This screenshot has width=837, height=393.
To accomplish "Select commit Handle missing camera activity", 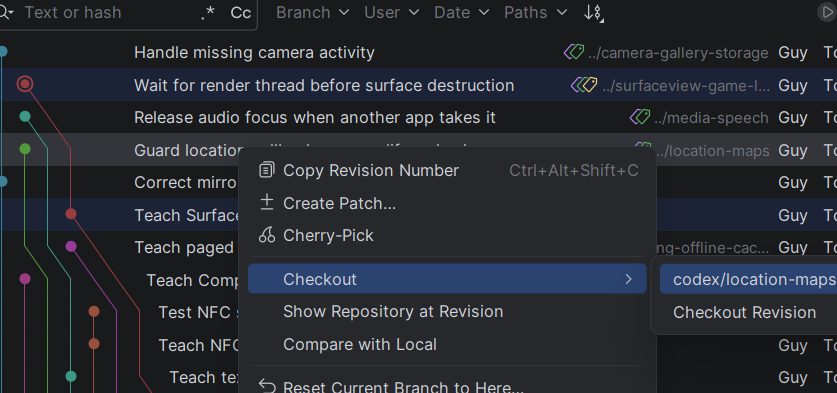I will click(x=254, y=52).
